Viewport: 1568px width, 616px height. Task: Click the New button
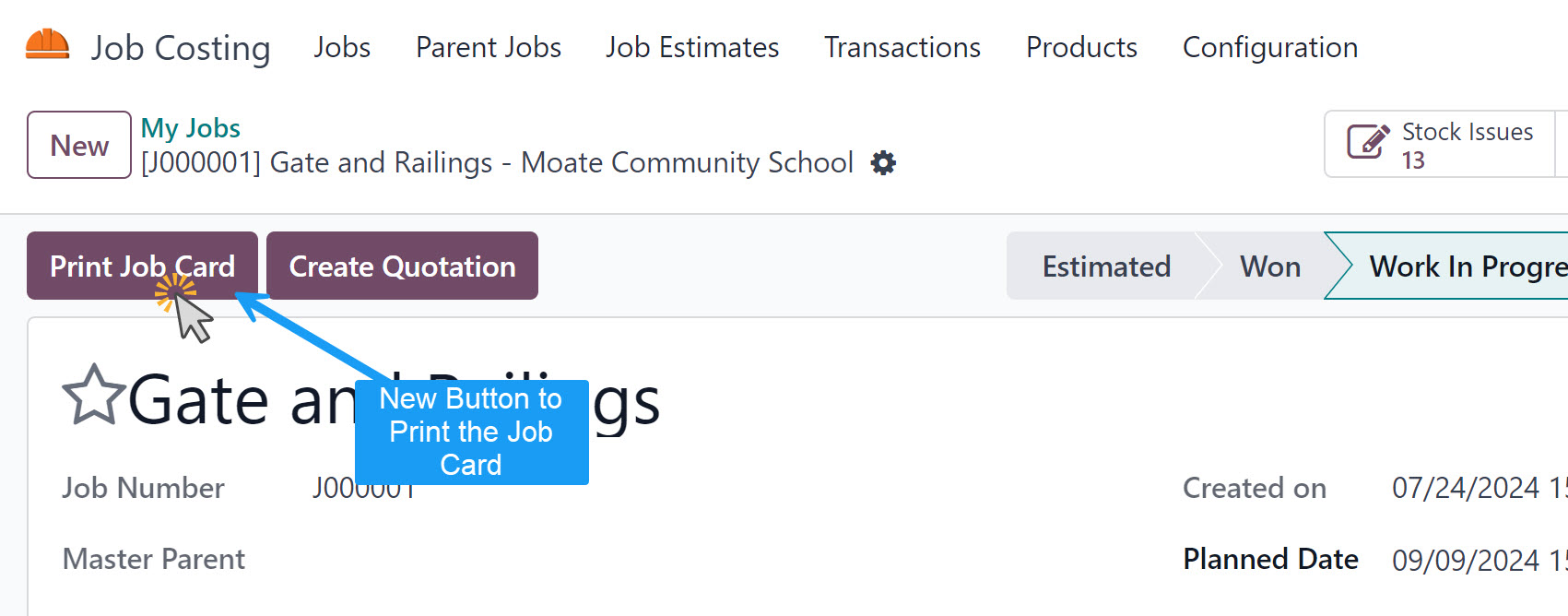click(x=79, y=145)
